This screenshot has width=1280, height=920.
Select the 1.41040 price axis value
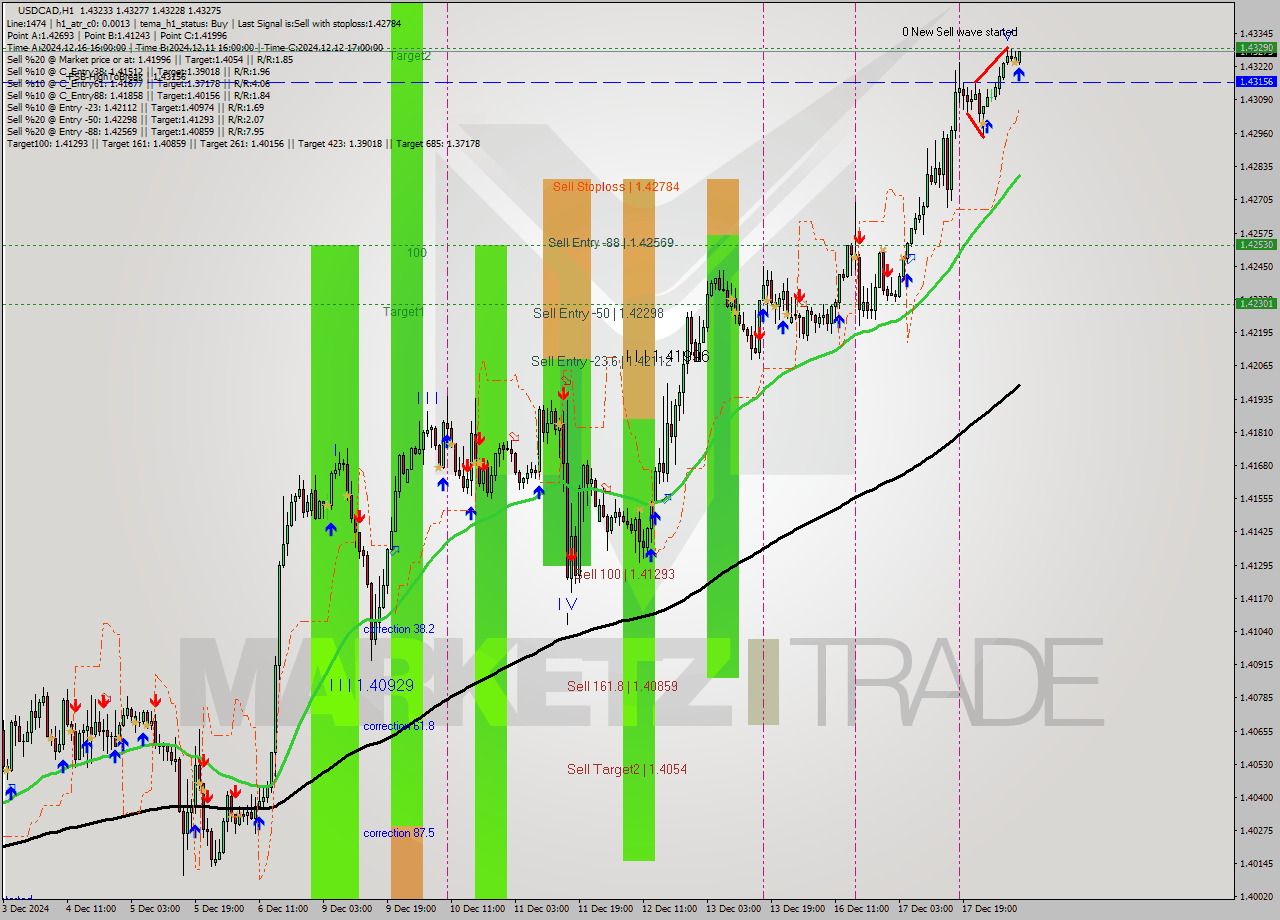[1256, 631]
